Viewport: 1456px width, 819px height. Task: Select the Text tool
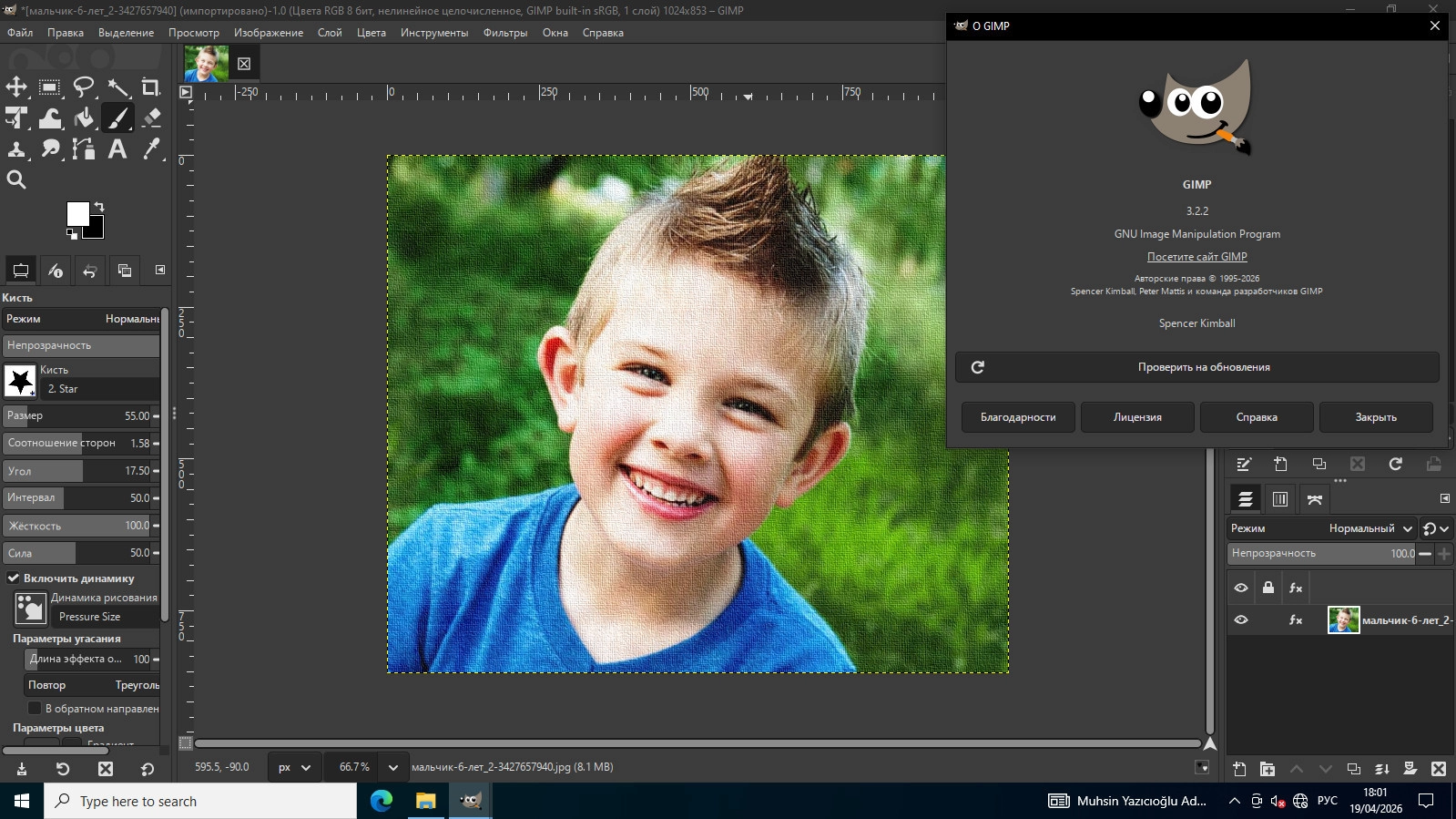point(117,149)
